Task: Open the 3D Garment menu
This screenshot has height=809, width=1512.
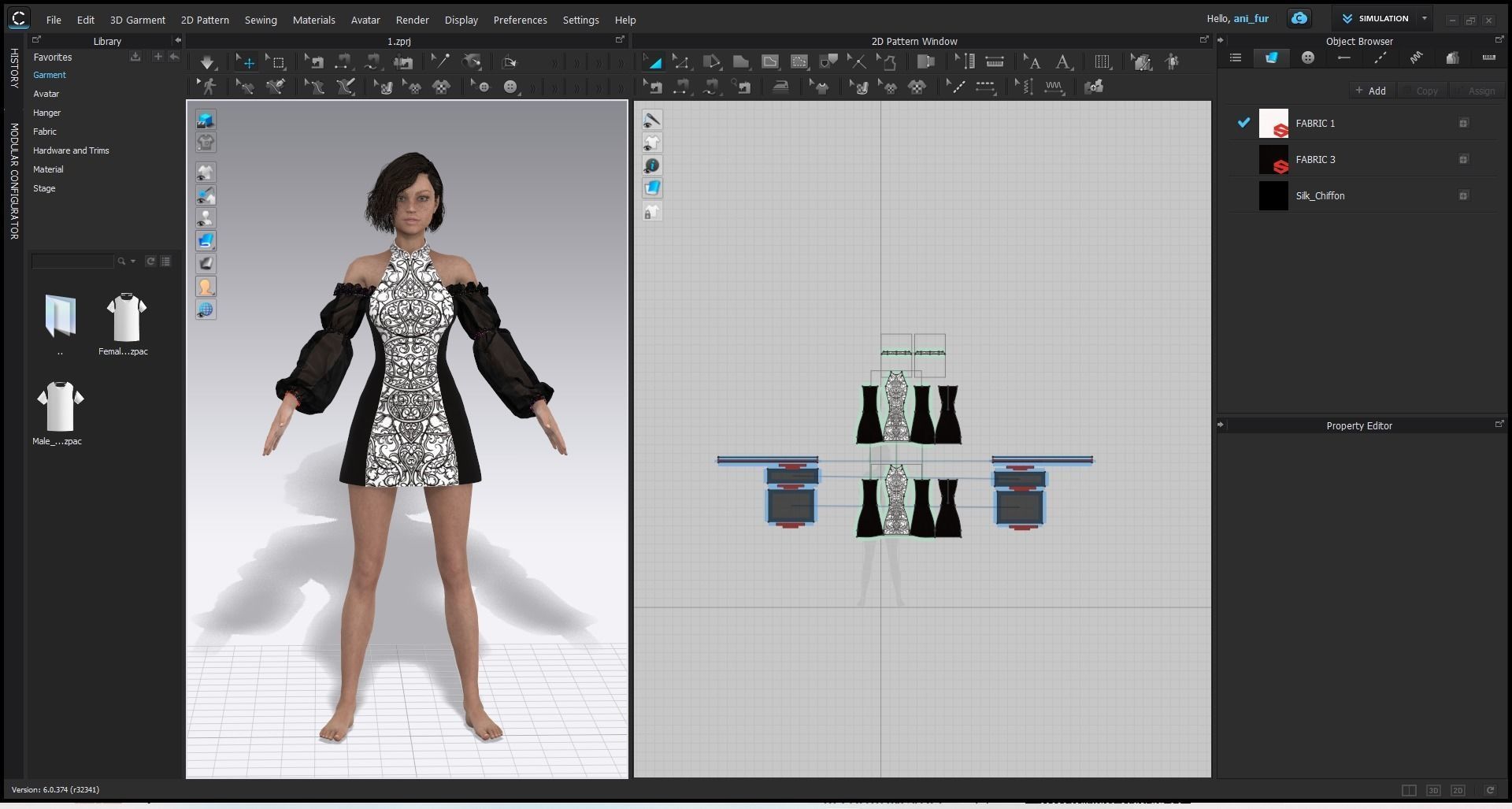Action: click(x=138, y=20)
